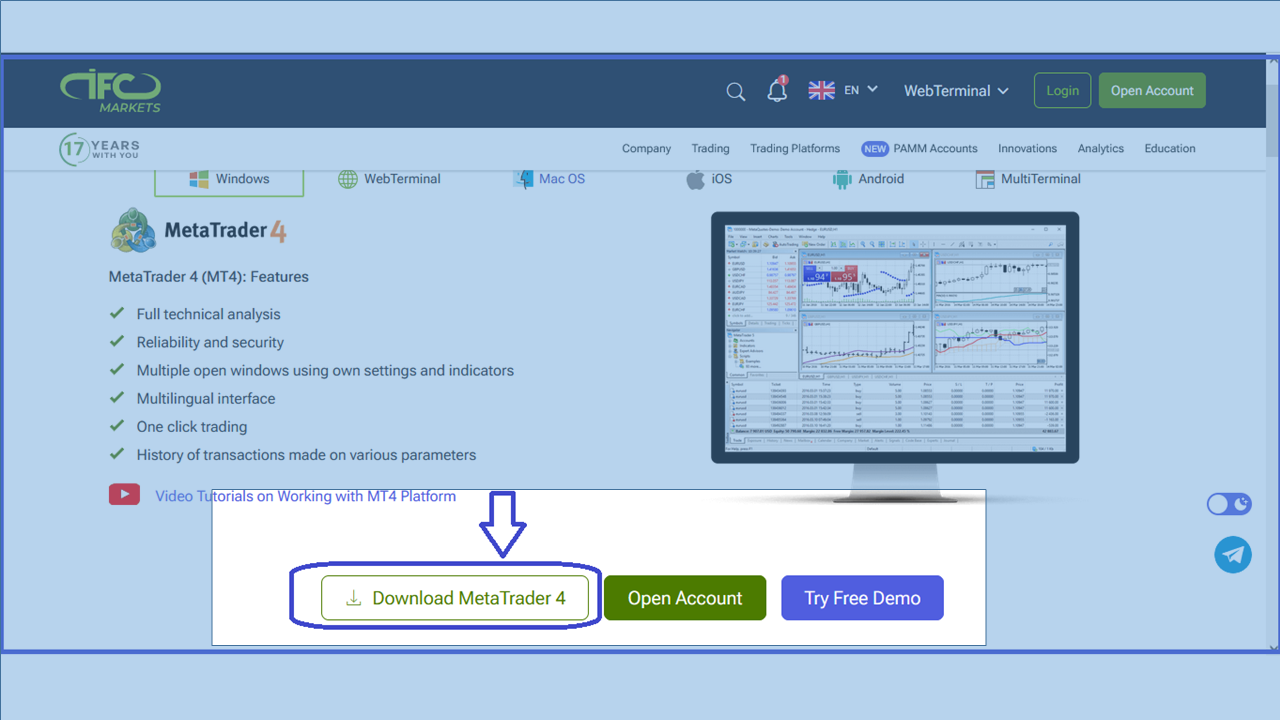Open Video Tutorials on Working with MT4 Platform

point(305,495)
